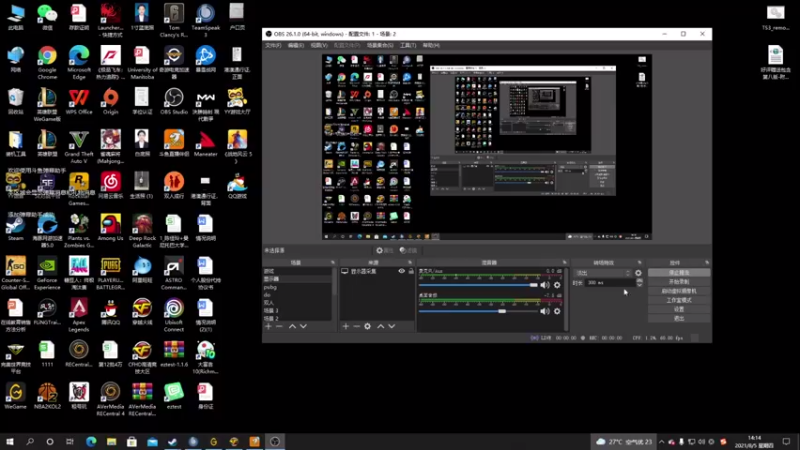
Task: Toggle the lock on 显示器采集 source
Action: coord(411,271)
